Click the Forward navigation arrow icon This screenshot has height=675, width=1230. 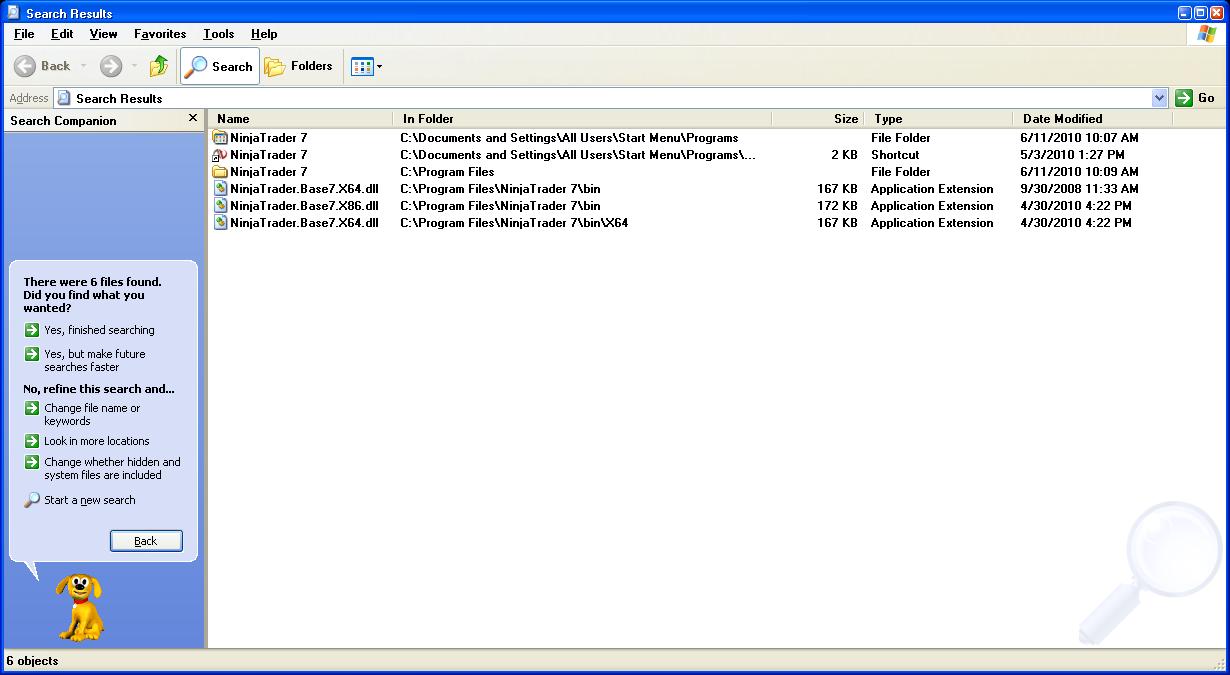click(111, 66)
